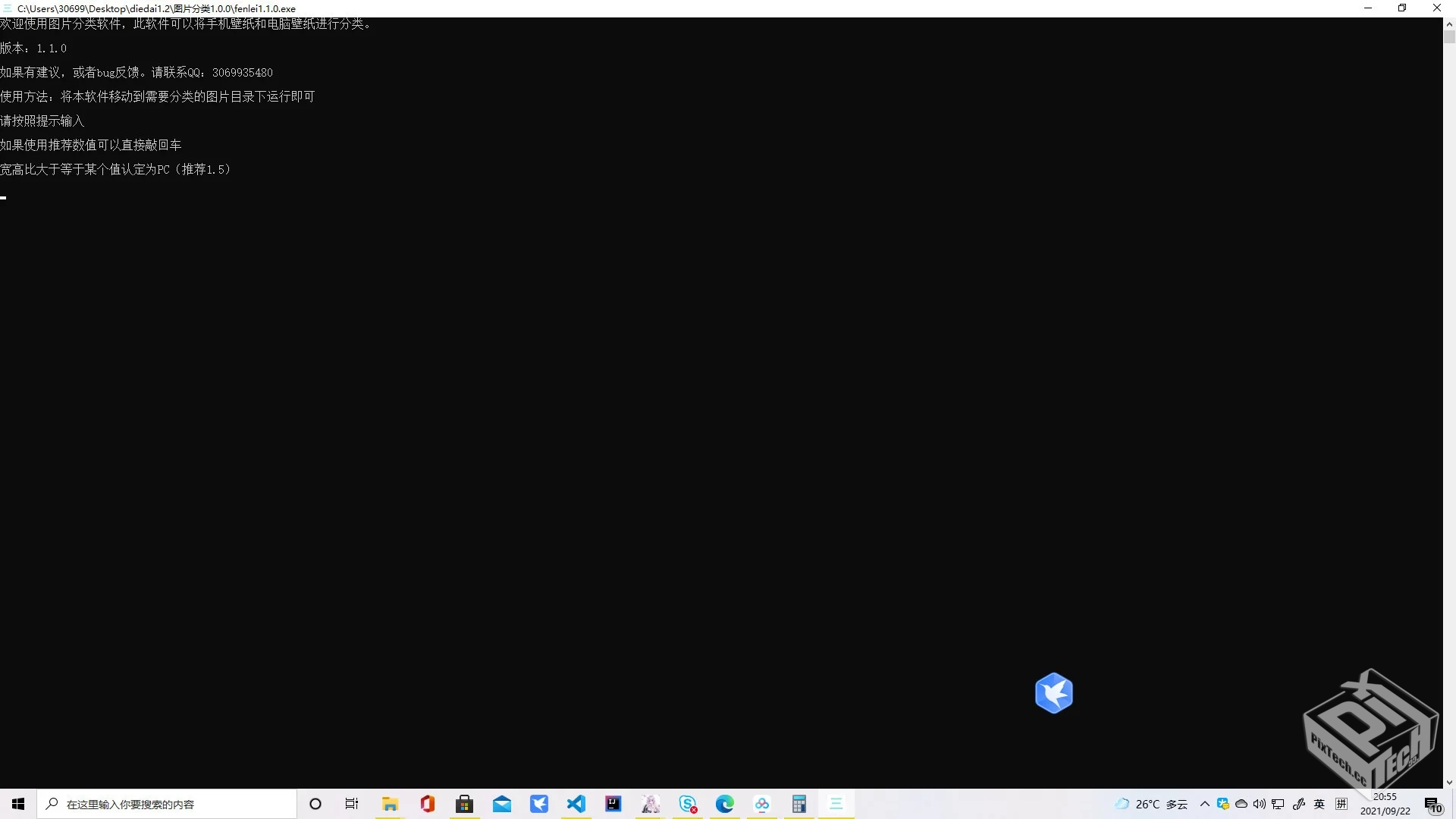1456x819 pixels.
Task: Click the floating blue bird cube icon
Action: click(1053, 693)
